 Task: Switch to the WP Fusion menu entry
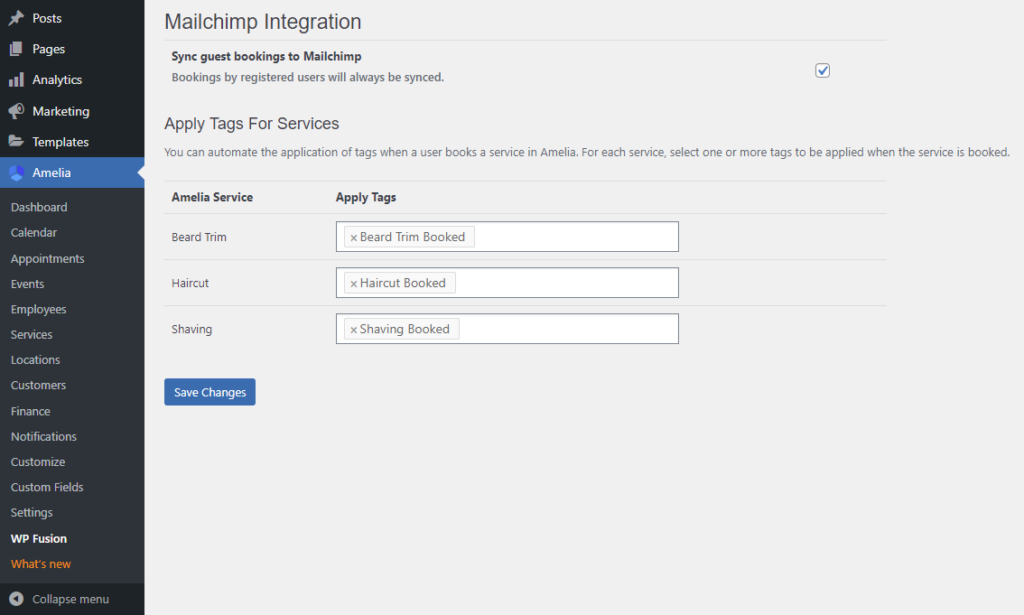coord(38,538)
